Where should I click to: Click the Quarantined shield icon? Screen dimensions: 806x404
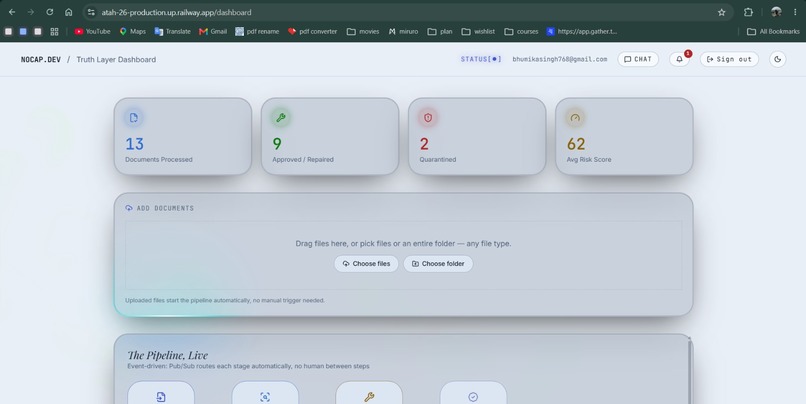click(428, 118)
